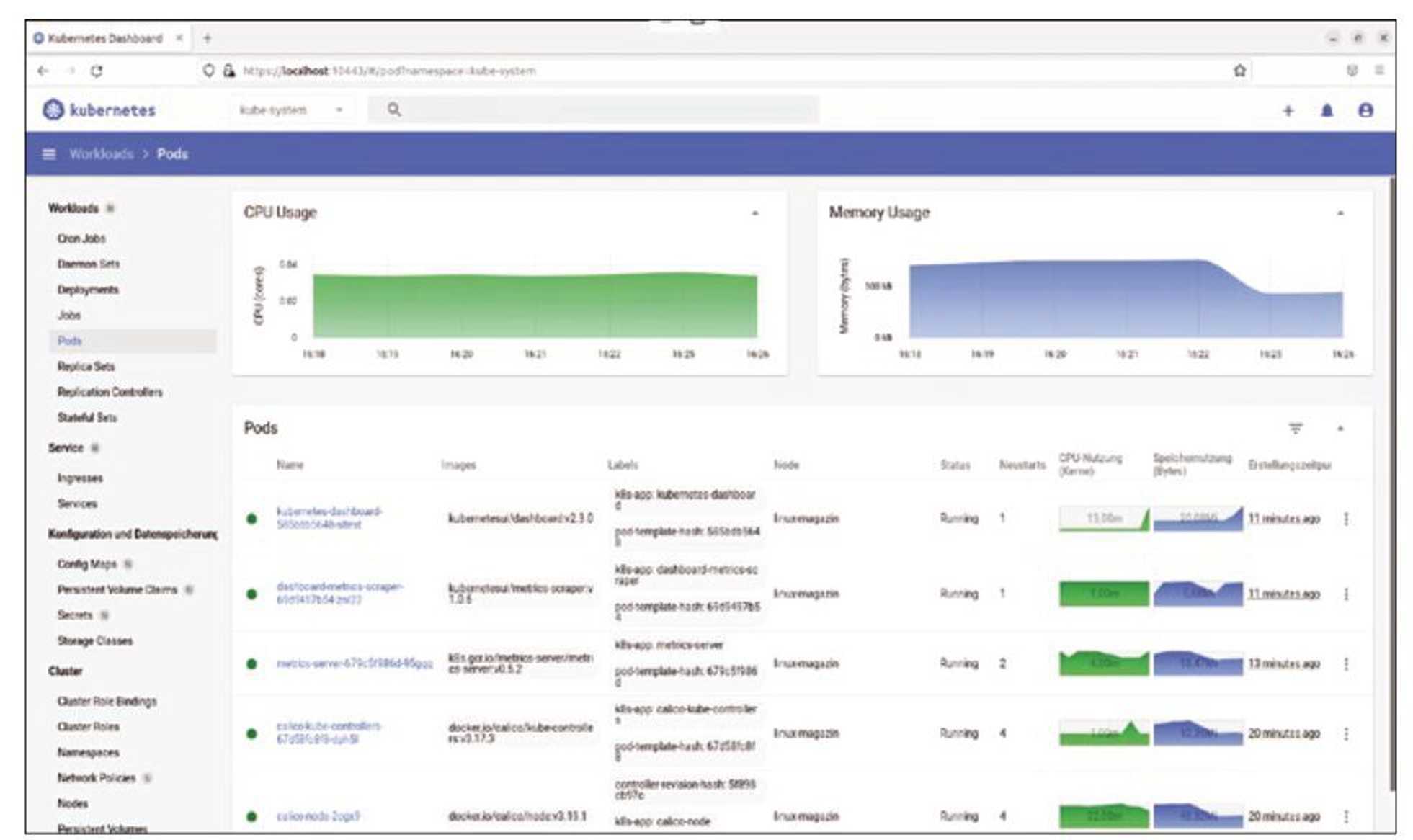This screenshot has height=840, width=1413.
Task: Click the browser address bar URL
Action: pyautogui.click(x=389, y=71)
